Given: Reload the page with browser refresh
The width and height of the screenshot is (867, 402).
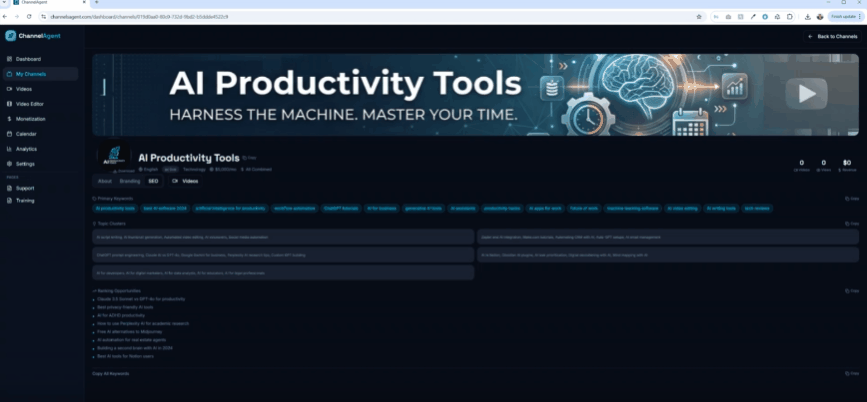Looking at the screenshot, I should [29, 17].
